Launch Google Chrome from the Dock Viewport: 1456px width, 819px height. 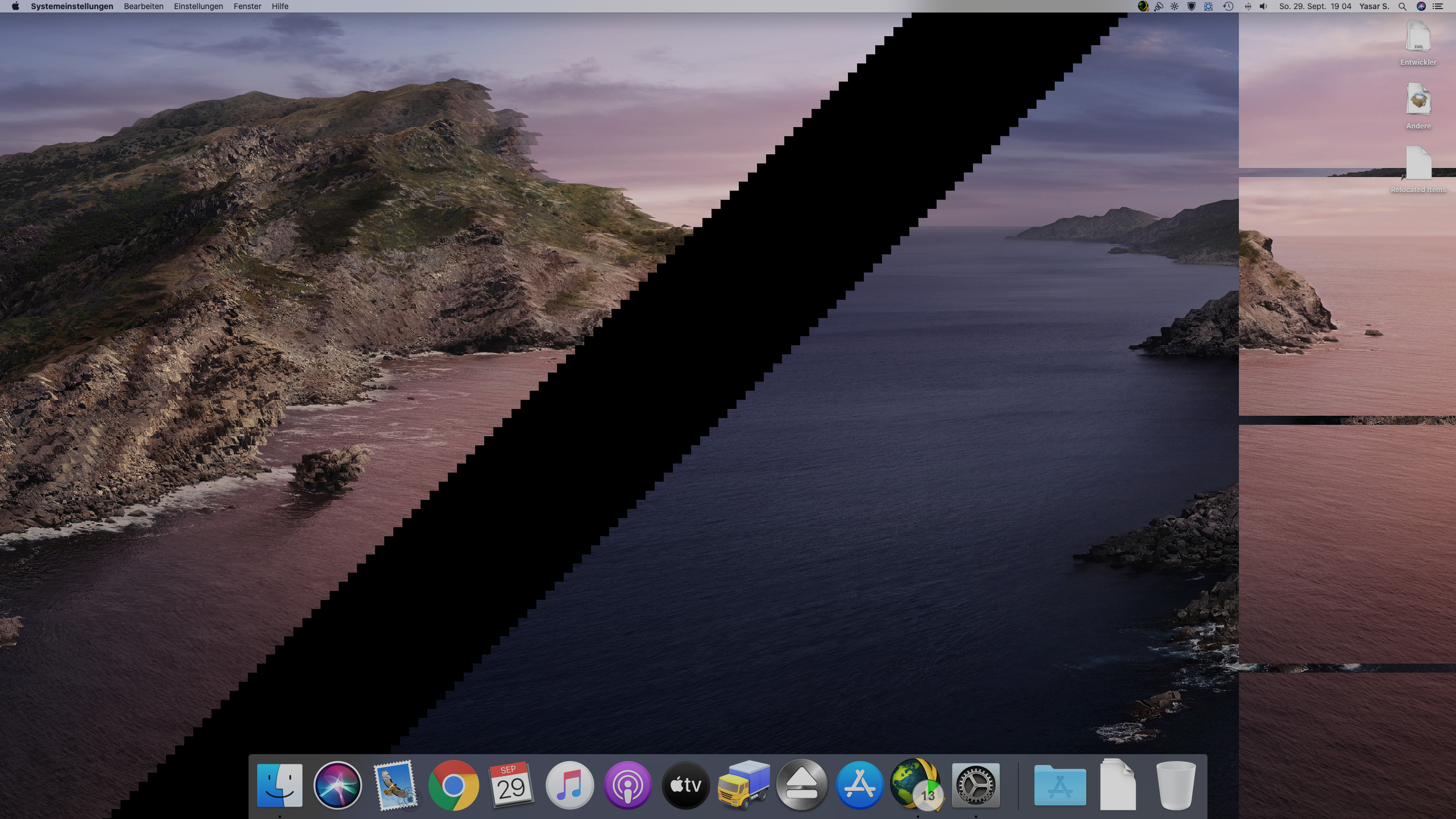(453, 785)
